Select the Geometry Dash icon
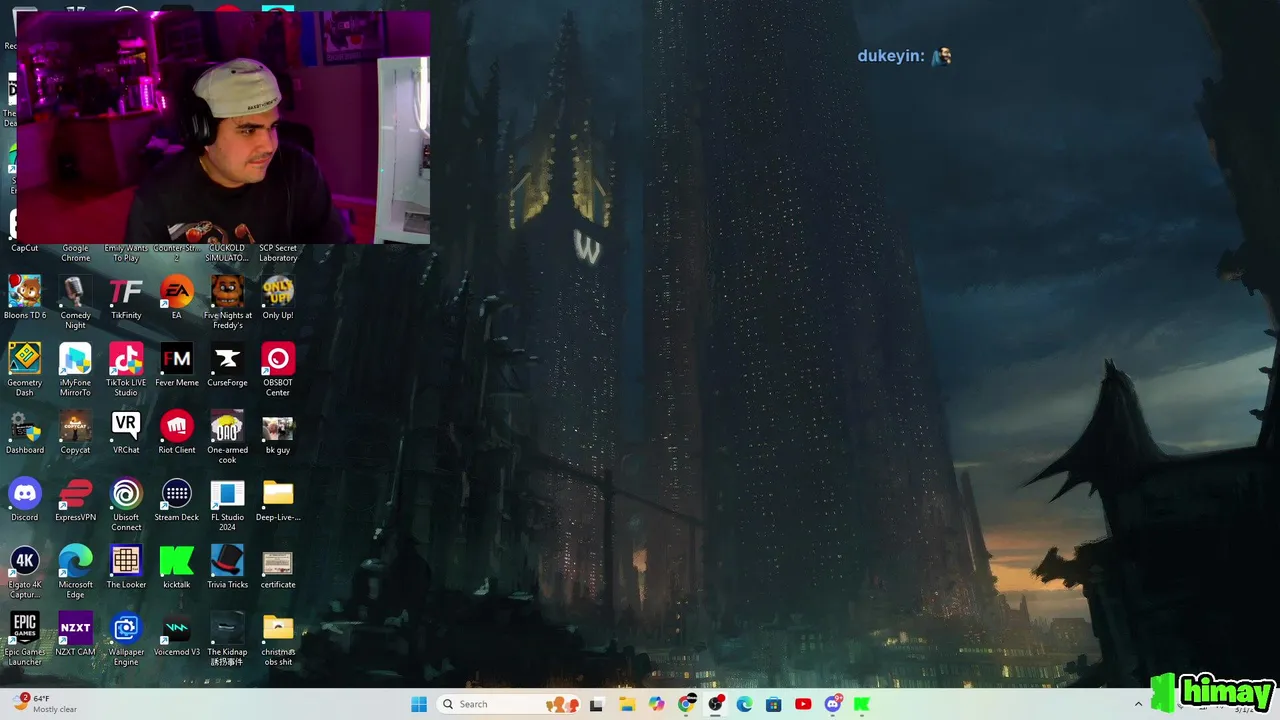Screen dimensions: 1280x720 point(25,370)
